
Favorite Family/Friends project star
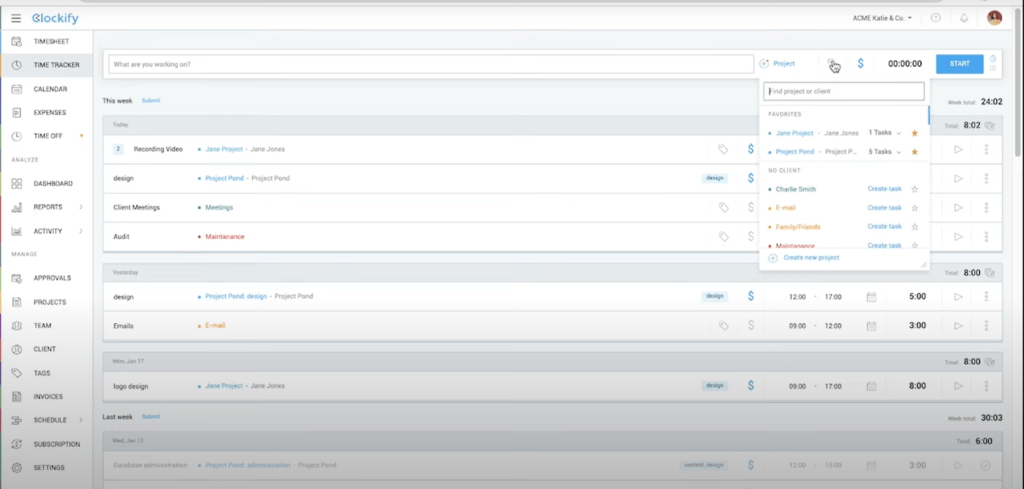(x=915, y=227)
